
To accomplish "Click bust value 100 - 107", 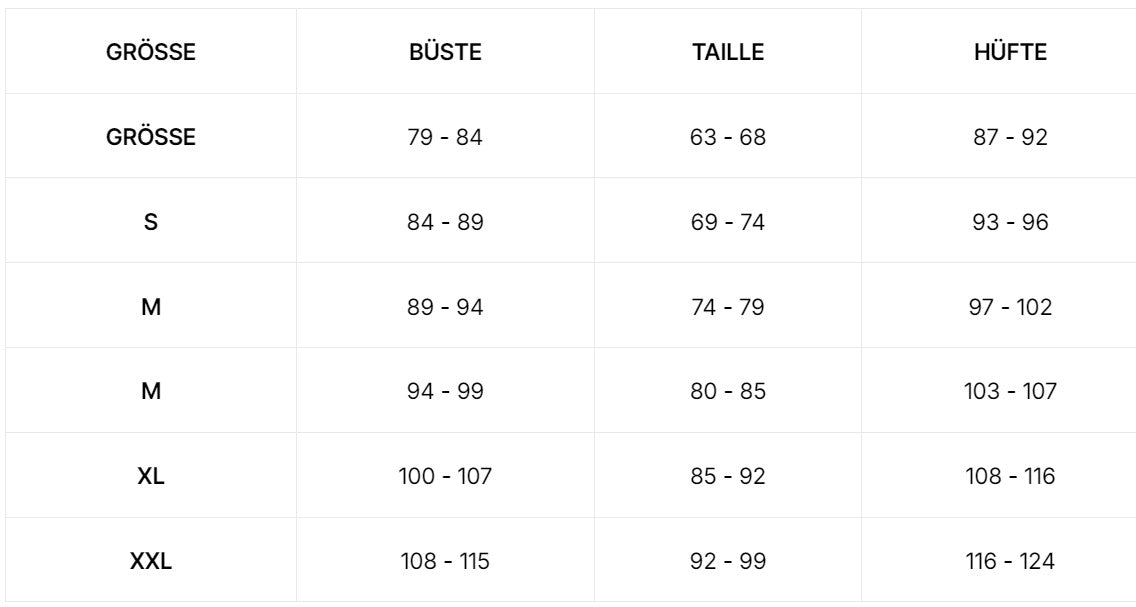I will tap(445, 476).
